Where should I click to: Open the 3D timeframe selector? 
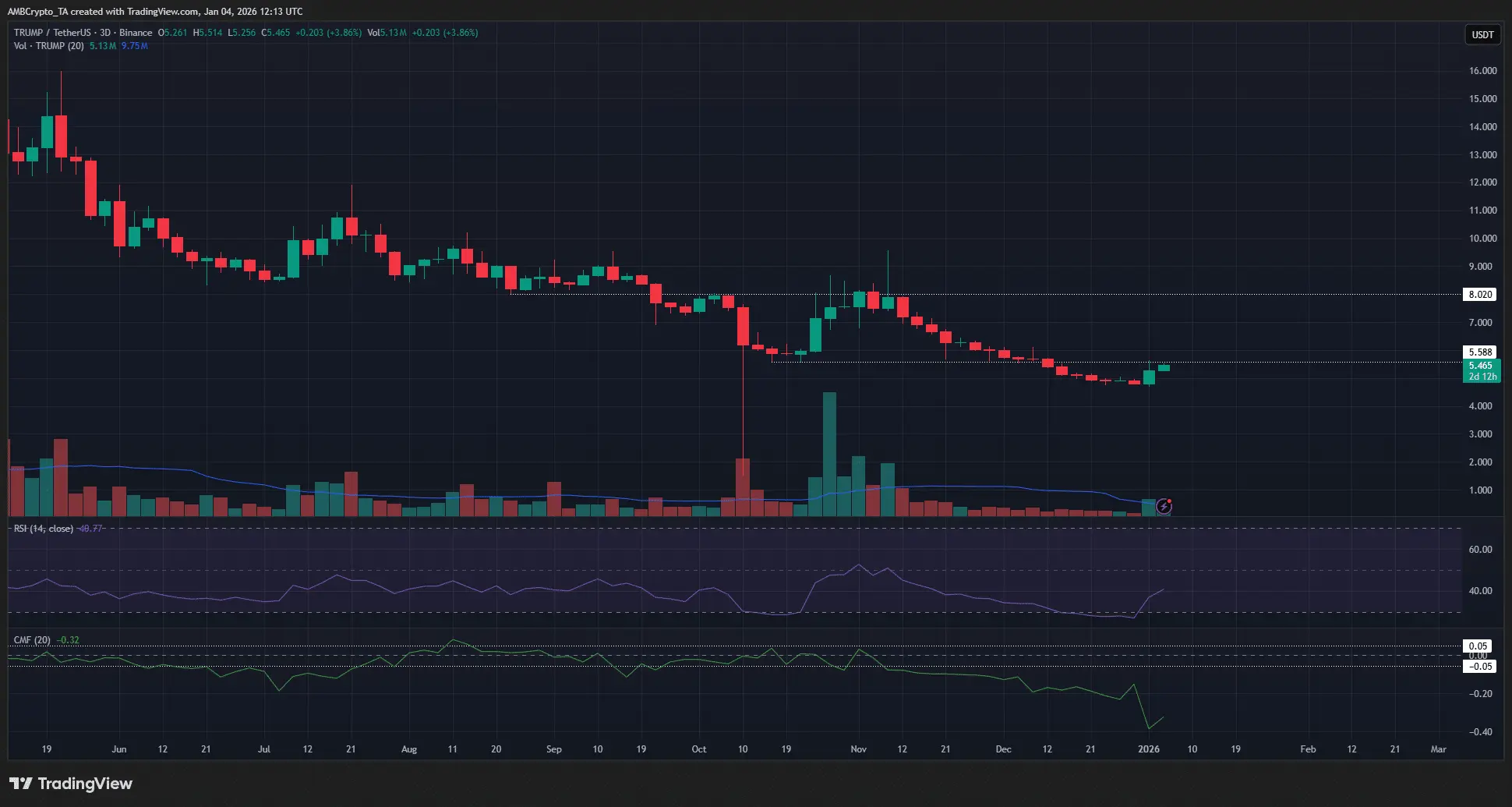click(x=106, y=33)
